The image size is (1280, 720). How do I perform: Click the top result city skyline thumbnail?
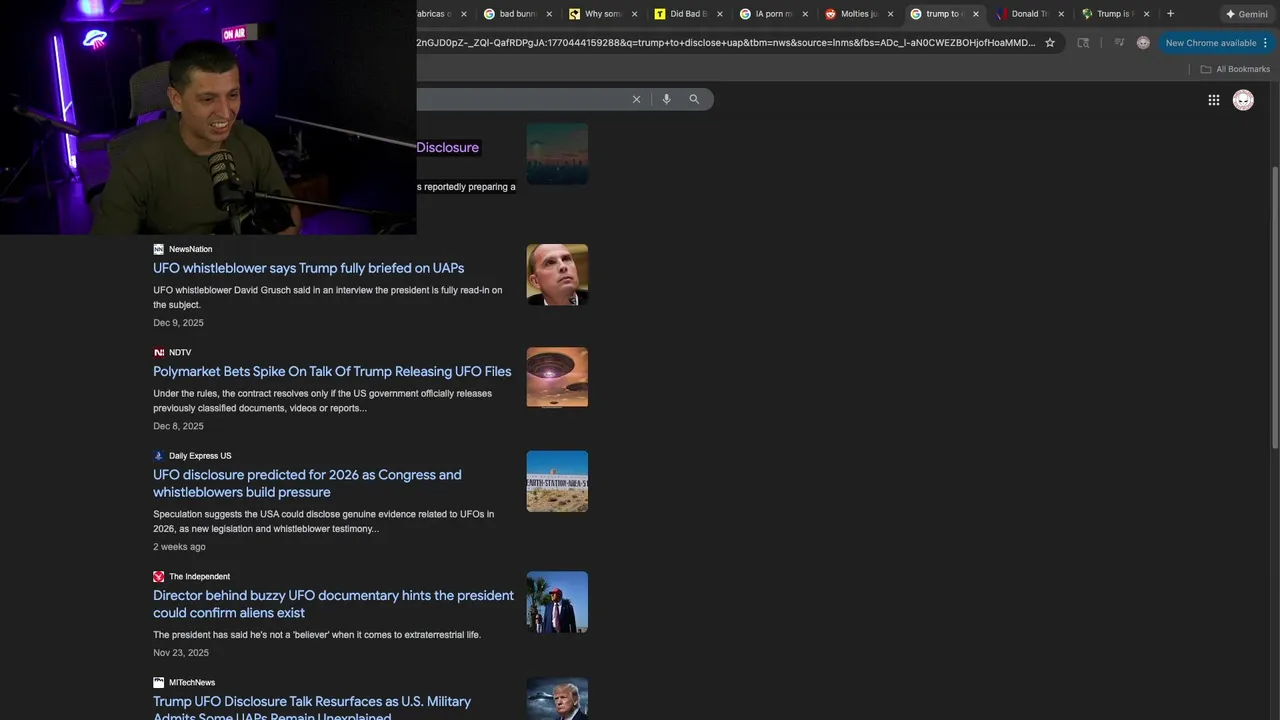click(557, 154)
